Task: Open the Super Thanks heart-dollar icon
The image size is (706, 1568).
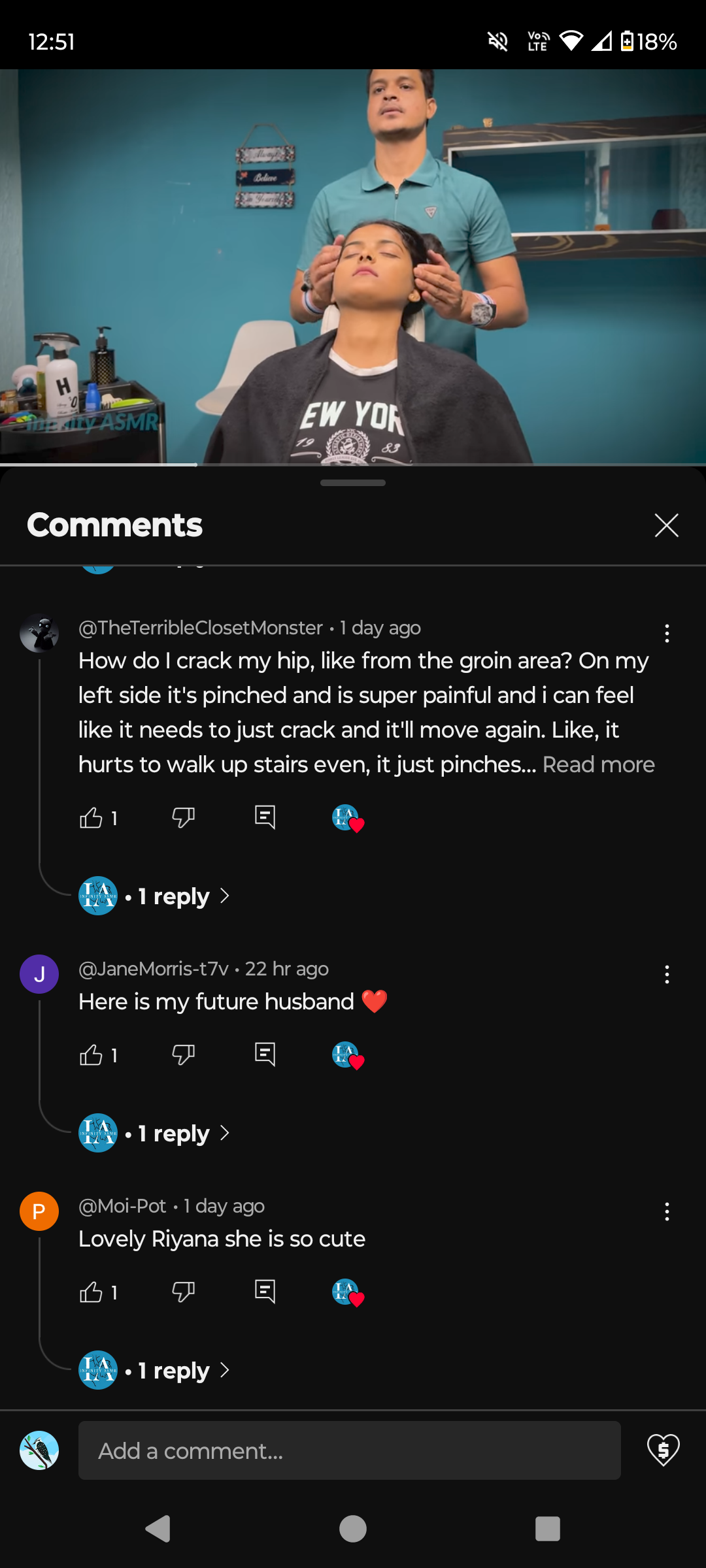Action: point(663,1450)
